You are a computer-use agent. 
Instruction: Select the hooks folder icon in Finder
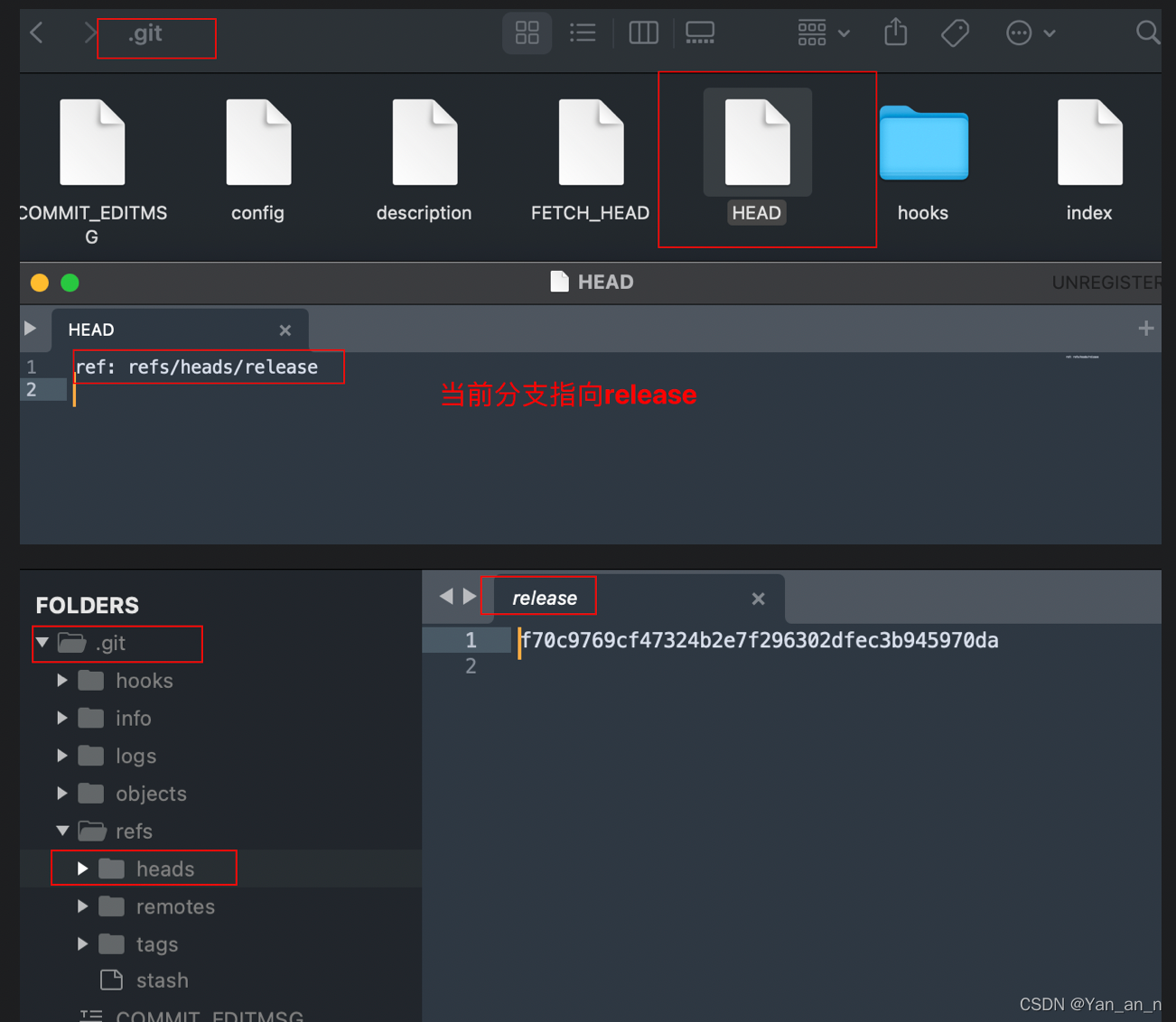[x=923, y=144]
